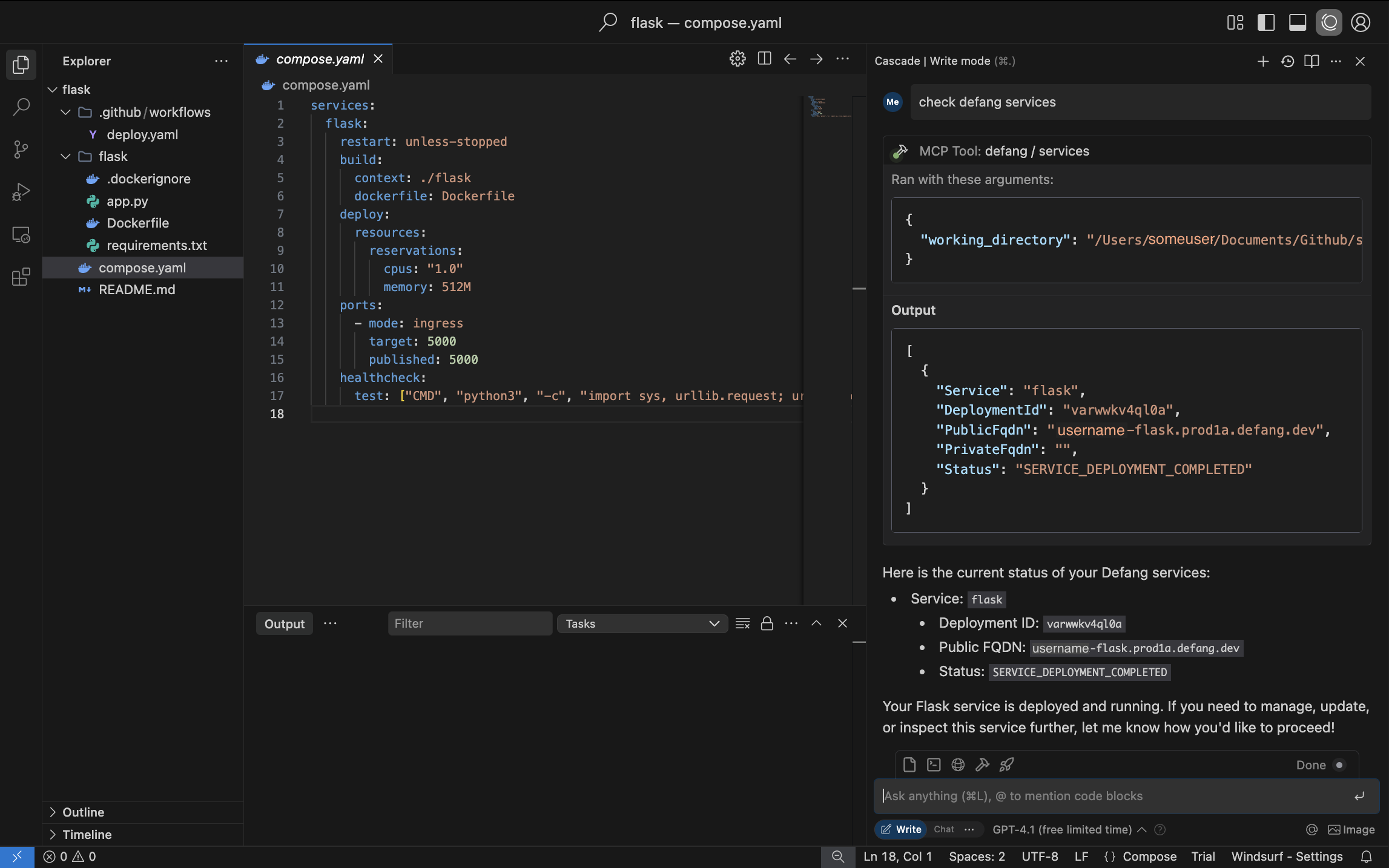Select the compose.yaml editor tab
The width and height of the screenshot is (1389, 868).
click(x=318, y=59)
